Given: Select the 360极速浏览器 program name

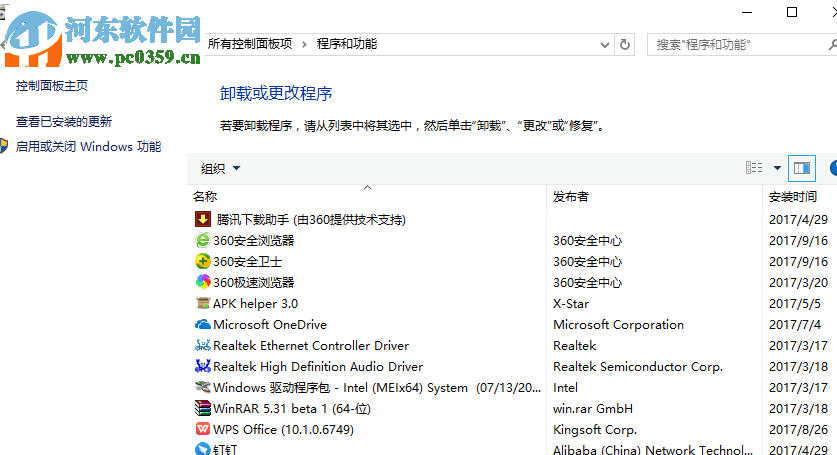Looking at the screenshot, I should coord(254,283).
